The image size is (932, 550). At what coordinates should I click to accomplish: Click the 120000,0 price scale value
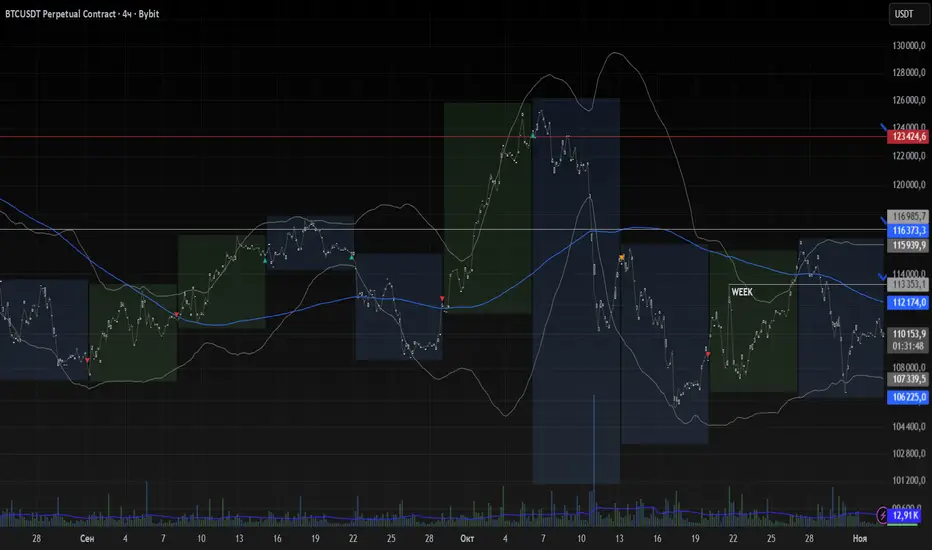[909, 184]
